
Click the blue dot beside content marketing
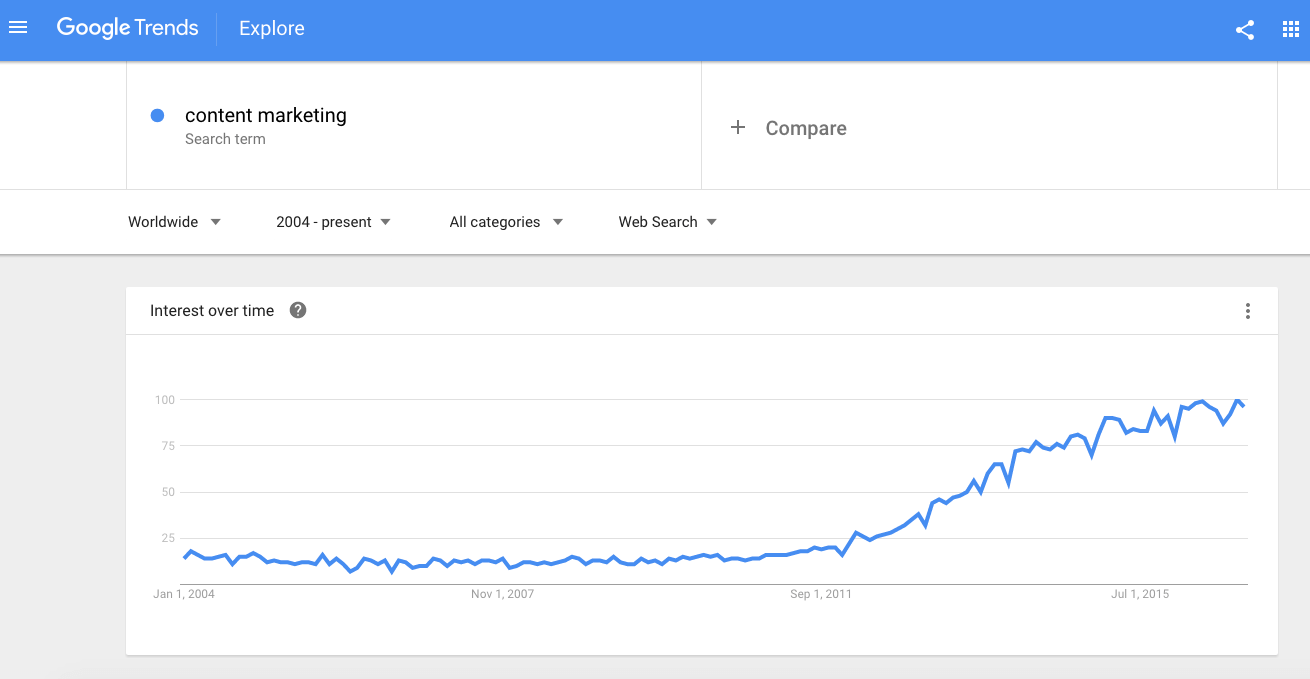pos(157,116)
